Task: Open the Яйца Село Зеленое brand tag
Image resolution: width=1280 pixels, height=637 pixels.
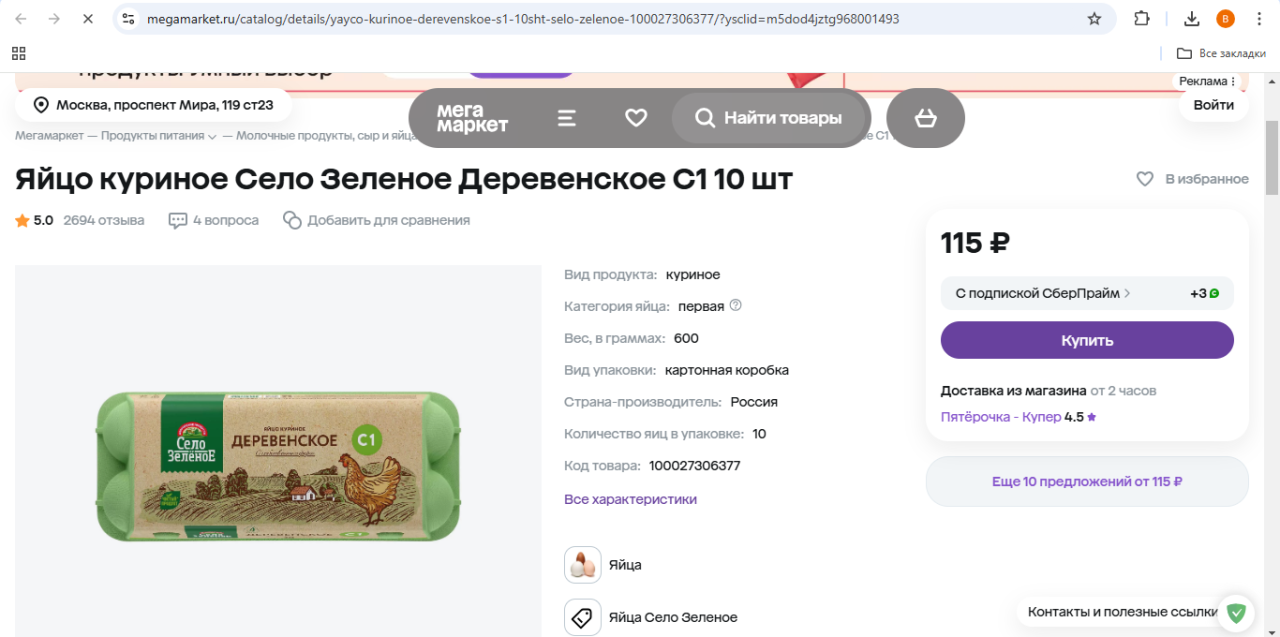Action: tap(651, 617)
